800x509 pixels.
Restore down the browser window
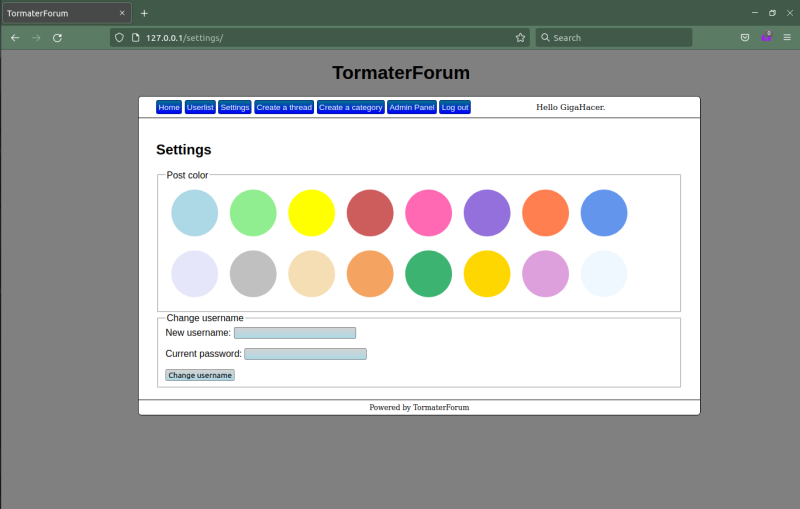[772, 13]
